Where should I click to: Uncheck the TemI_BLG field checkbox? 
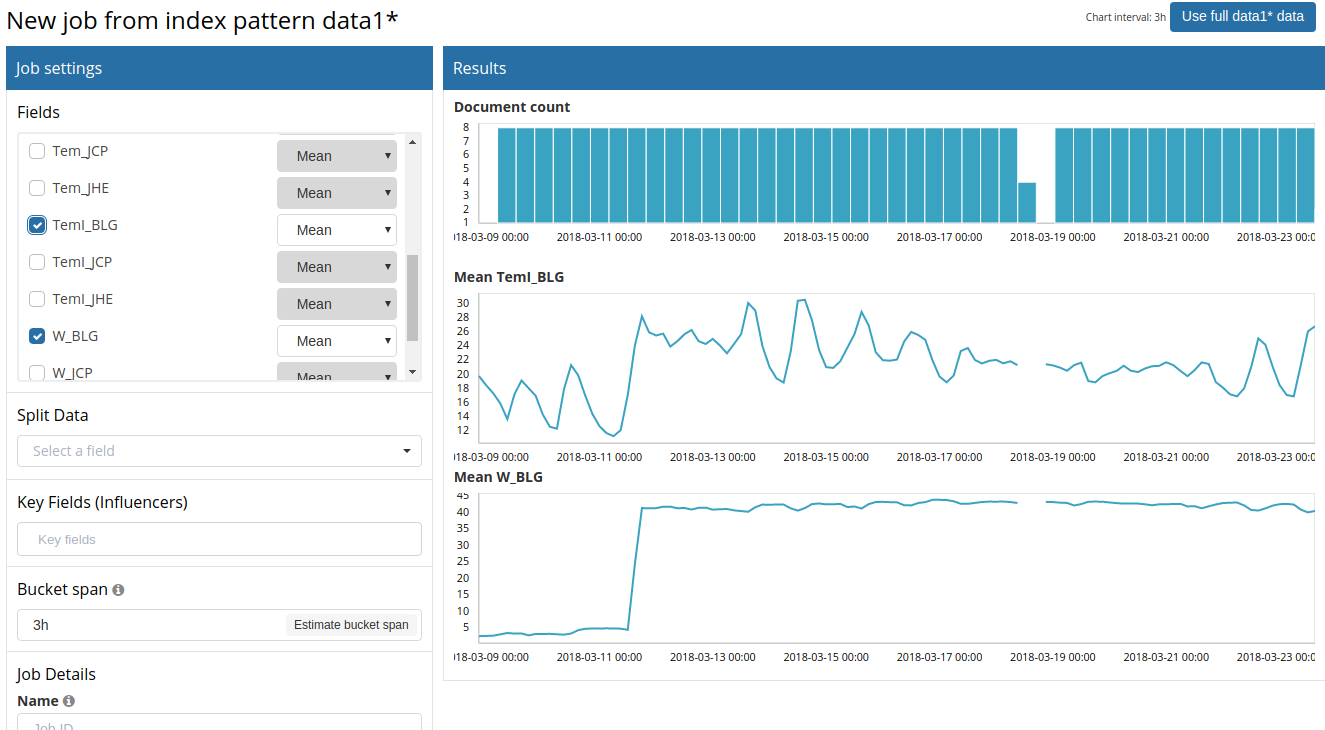pyautogui.click(x=37, y=225)
